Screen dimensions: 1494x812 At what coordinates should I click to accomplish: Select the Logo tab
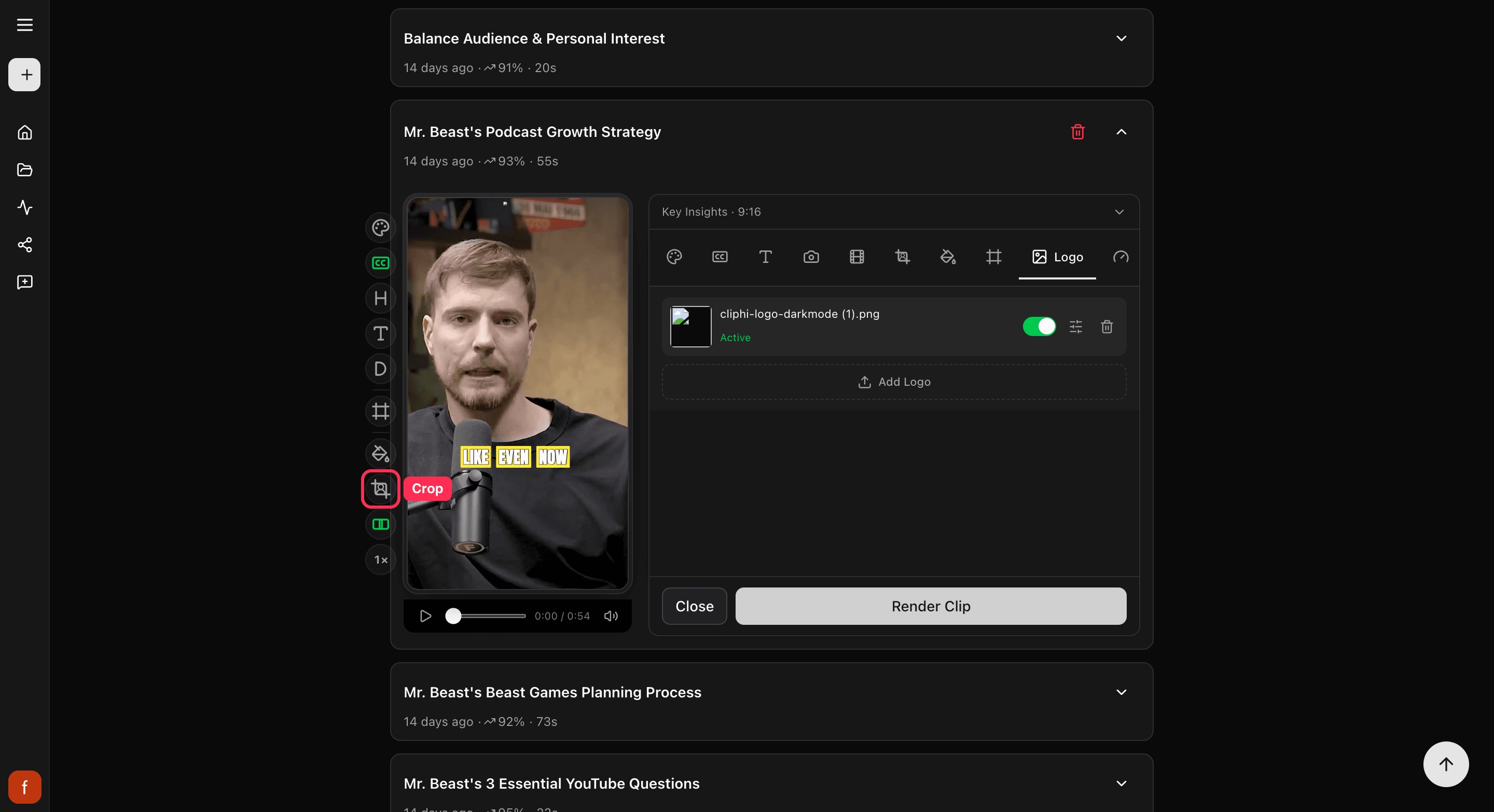1057,257
